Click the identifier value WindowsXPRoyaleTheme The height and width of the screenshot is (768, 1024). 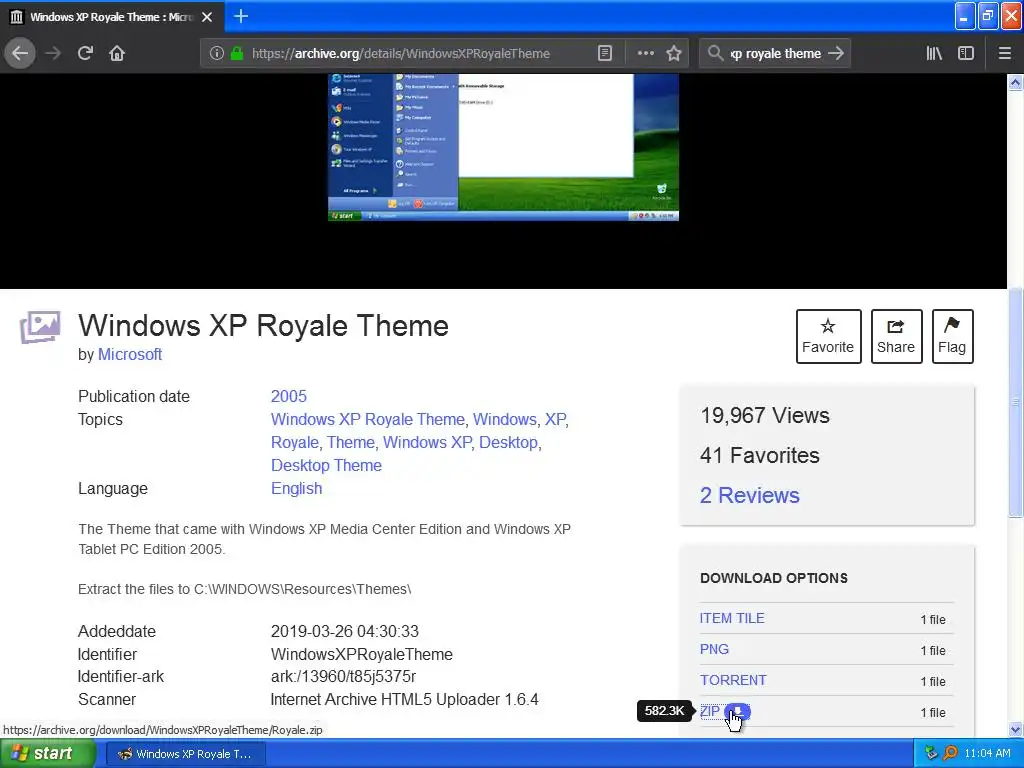pyautogui.click(x=362, y=654)
